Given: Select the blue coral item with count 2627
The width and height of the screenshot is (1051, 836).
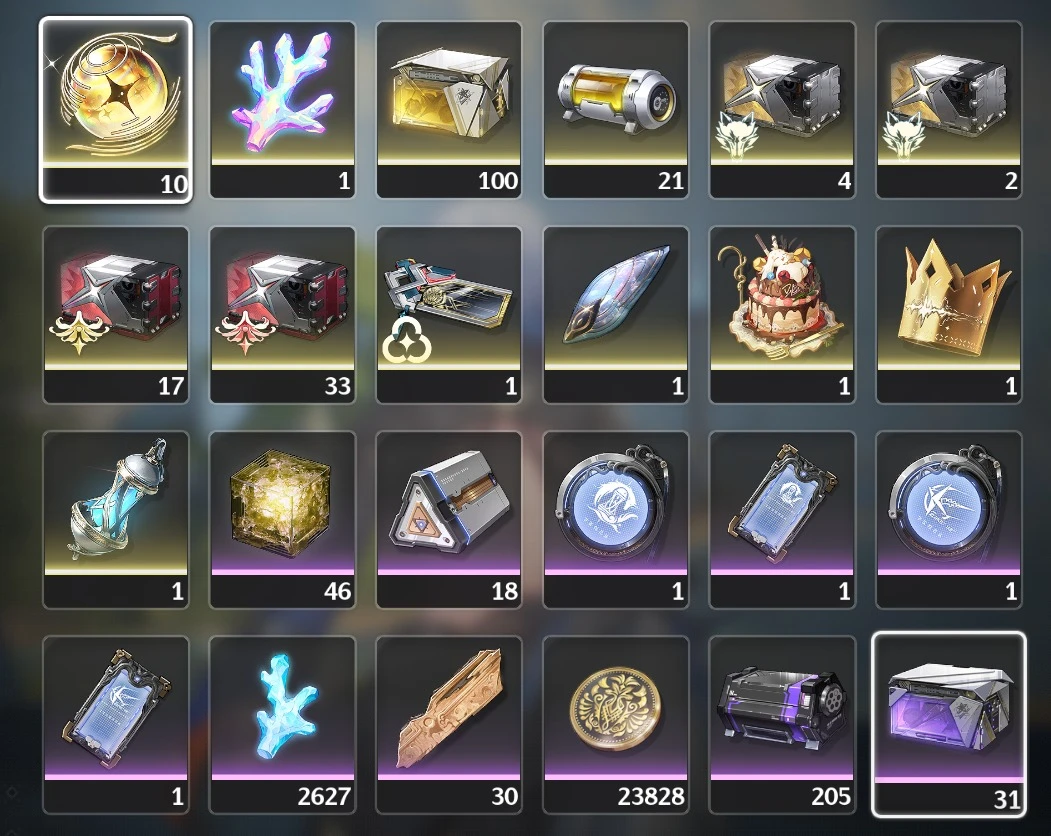Looking at the screenshot, I should pos(283,725).
